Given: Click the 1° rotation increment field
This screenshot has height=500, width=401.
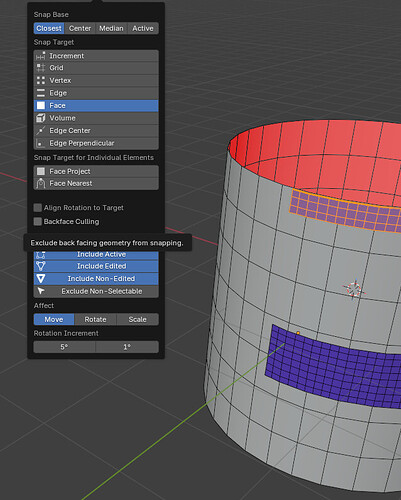Looking at the screenshot, I should point(127,347).
